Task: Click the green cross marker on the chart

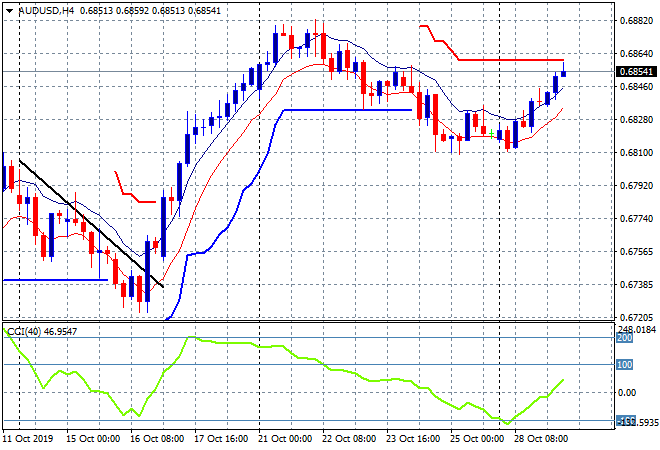Action: [x=491, y=134]
